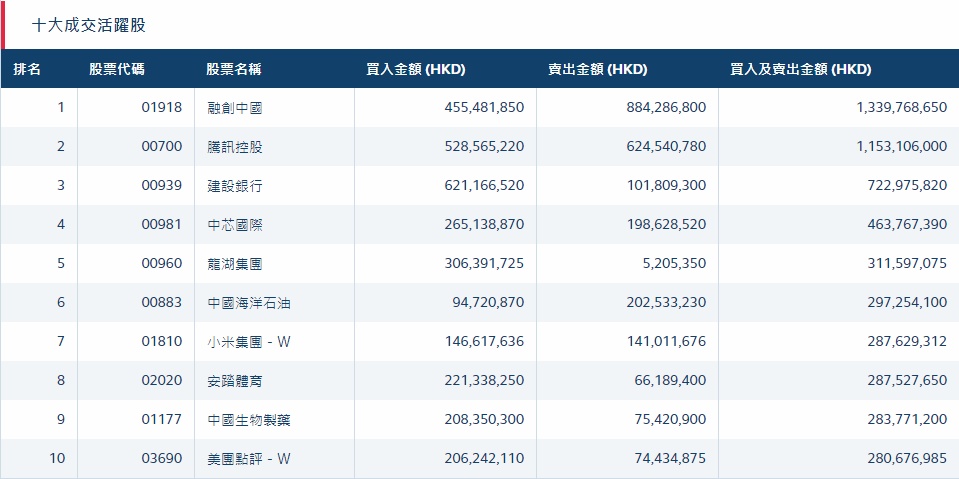Click the 買入及賣出金額 (HKD) column header
Image resolution: width=959 pixels, height=479 pixels.
[801, 70]
